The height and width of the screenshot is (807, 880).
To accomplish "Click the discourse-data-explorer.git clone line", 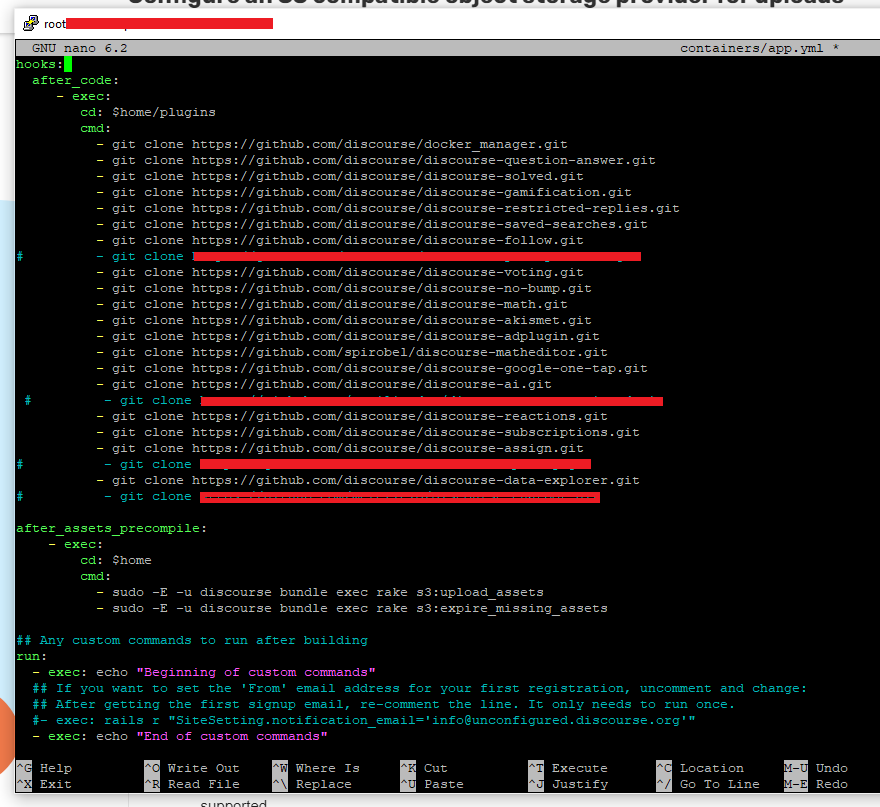I will click(x=368, y=480).
